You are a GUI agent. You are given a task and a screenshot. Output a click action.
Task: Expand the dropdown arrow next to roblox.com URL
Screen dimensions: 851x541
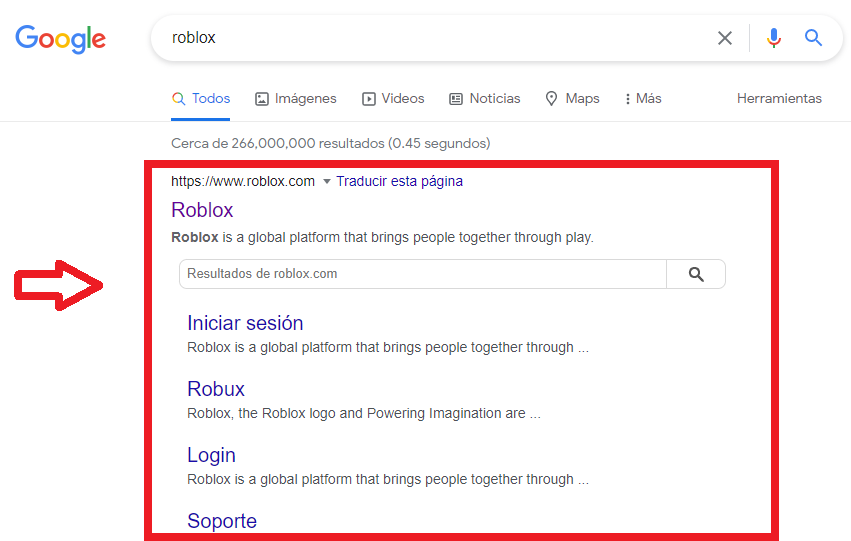(327, 181)
